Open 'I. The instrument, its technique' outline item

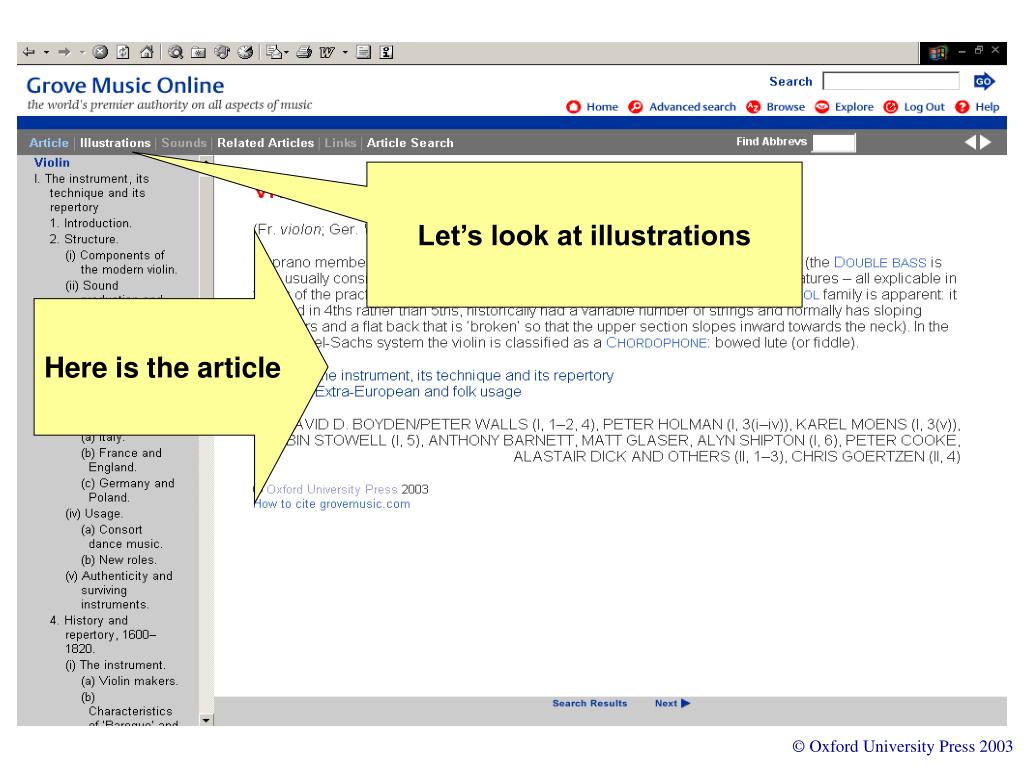tap(91, 193)
